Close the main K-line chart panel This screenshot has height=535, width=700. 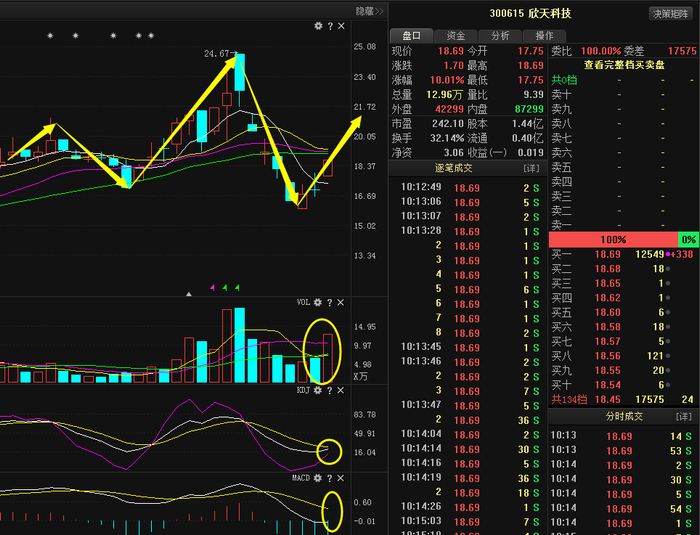(341, 26)
